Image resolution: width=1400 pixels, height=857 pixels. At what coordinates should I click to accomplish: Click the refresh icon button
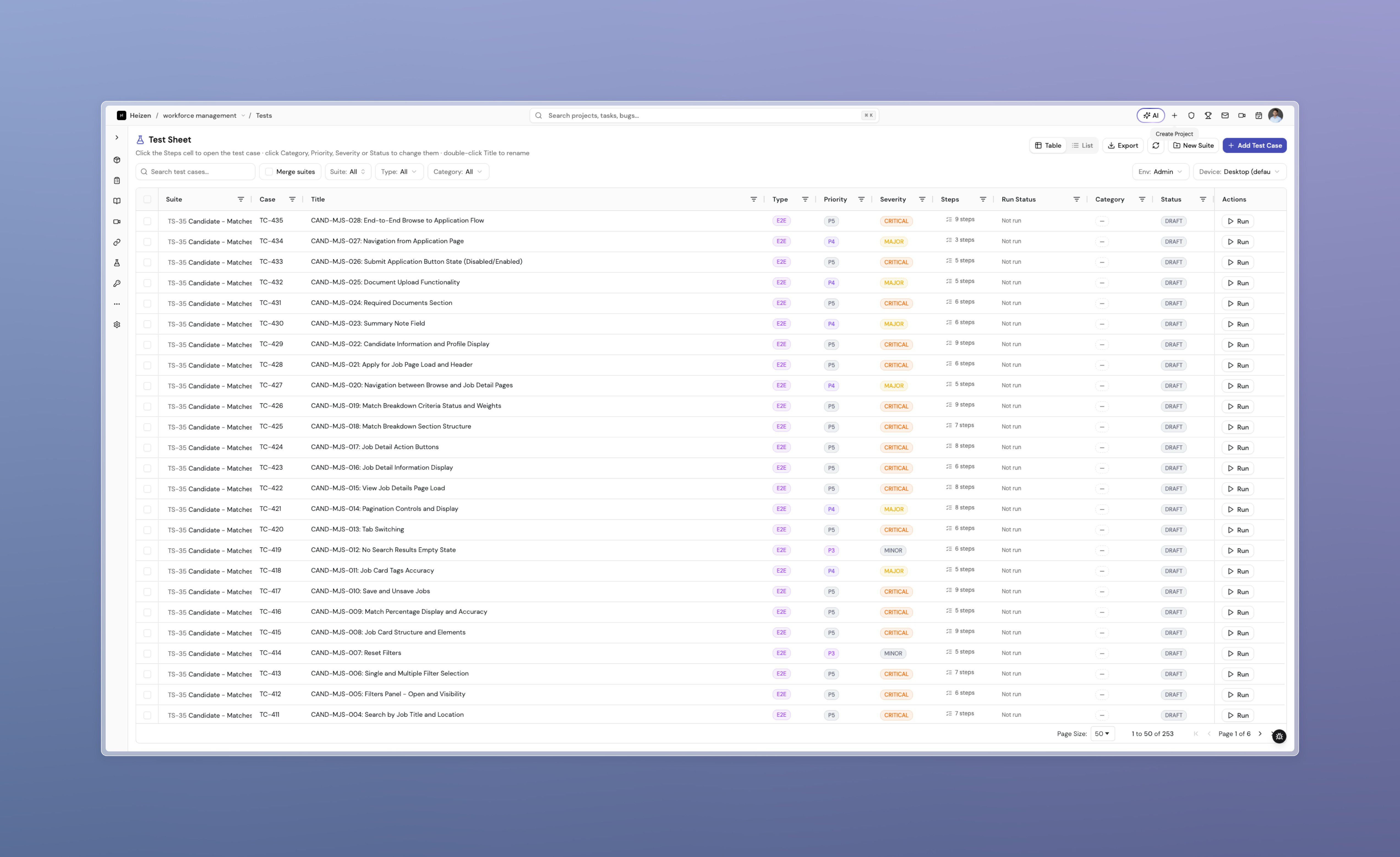click(x=1156, y=145)
